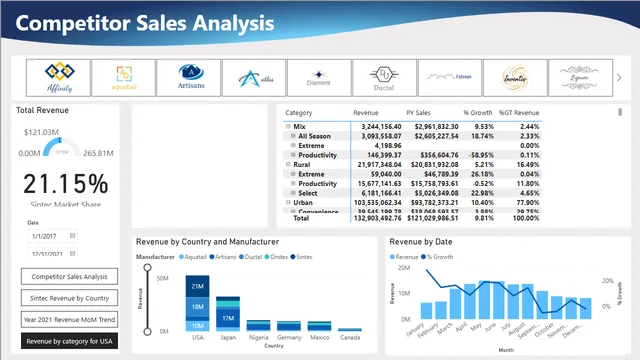Toggle the Artisans legend item
Image resolution: width=640 pixels, height=360 pixels.
[x=222, y=257]
